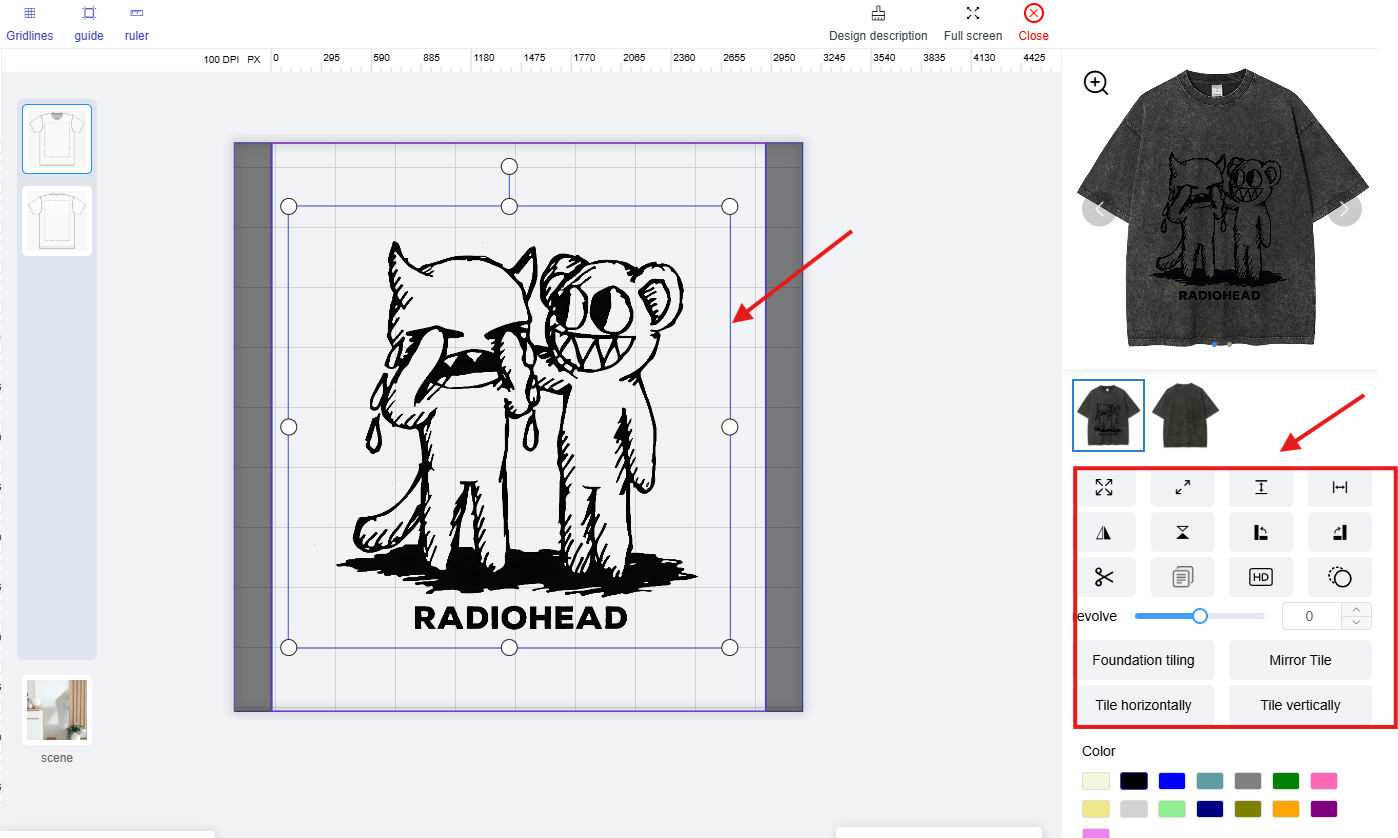Choose the light green color swatch

pyautogui.click(x=1172, y=809)
